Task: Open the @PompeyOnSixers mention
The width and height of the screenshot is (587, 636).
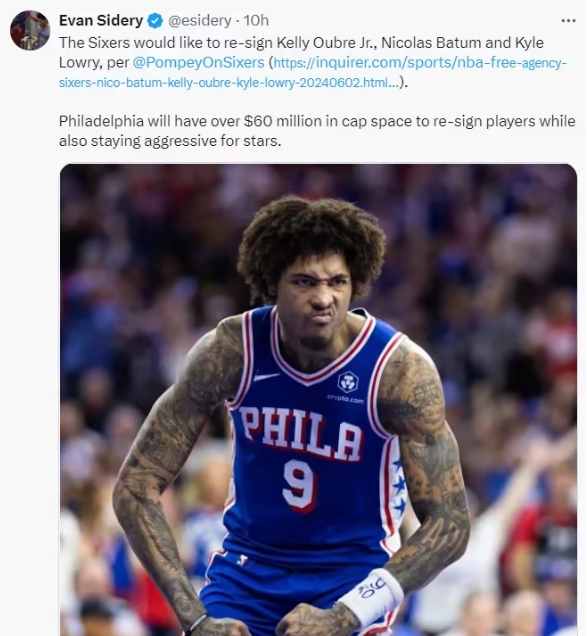Action: [x=198, y=62]
